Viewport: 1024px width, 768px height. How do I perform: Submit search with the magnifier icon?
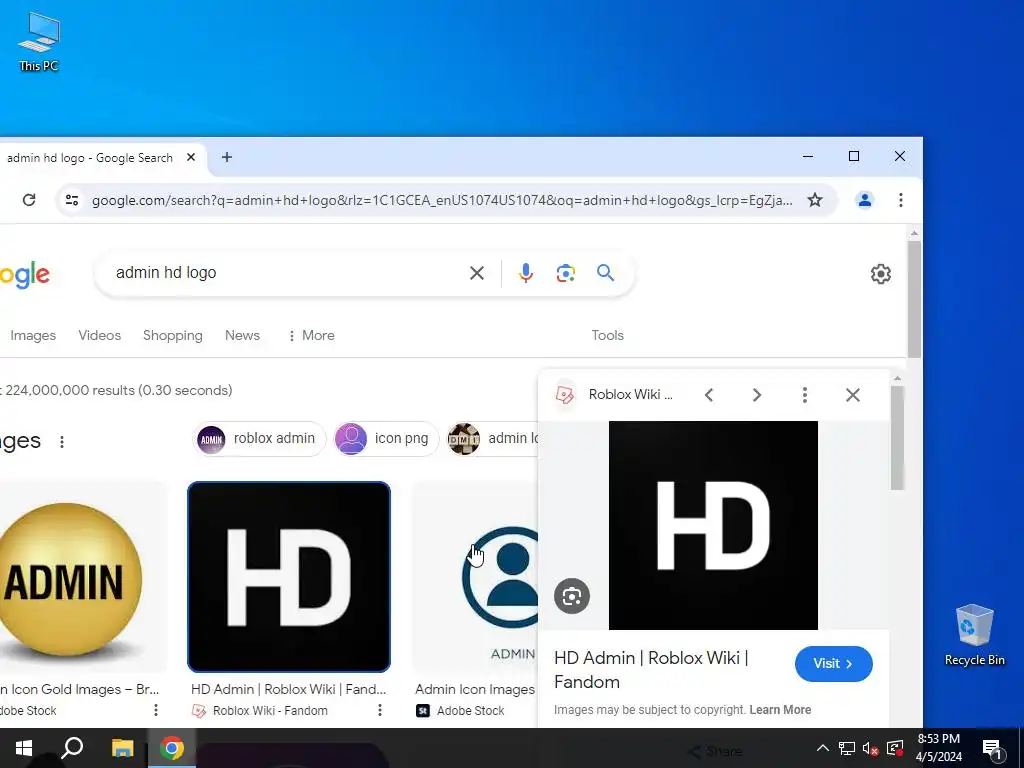pyautogui.click(x=605, y=273)
